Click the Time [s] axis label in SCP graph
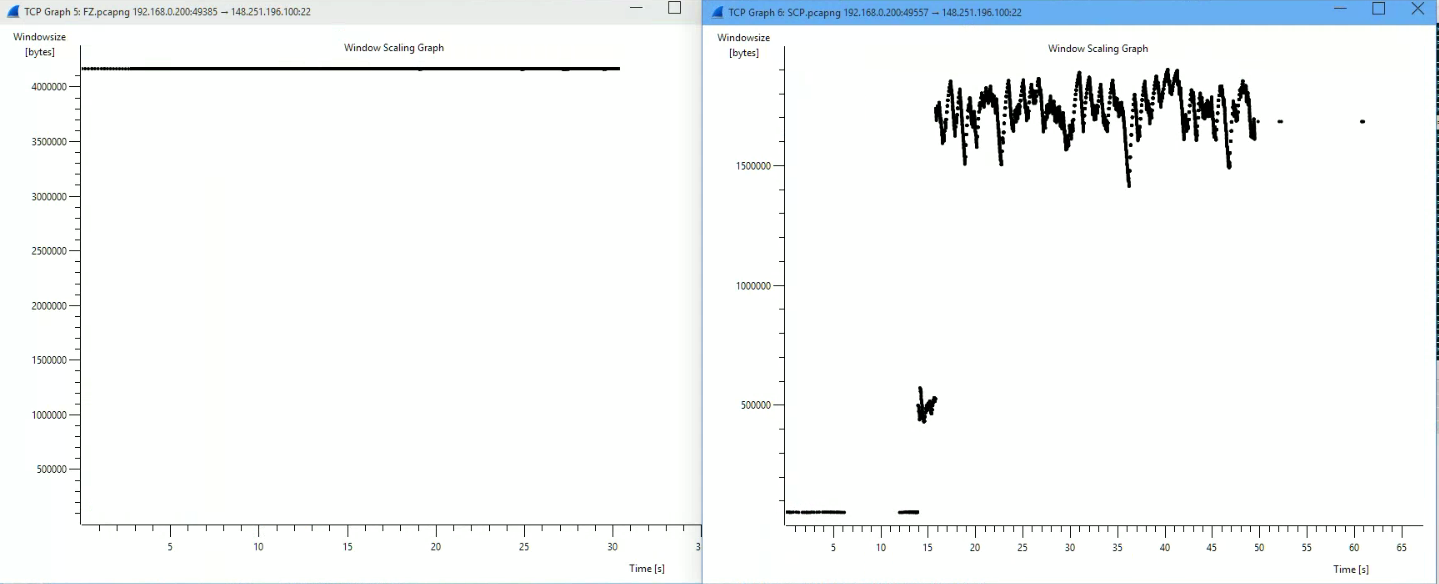Image resolution: width=1439 pixels, height=584 pixels. [x=1350, y=569]
